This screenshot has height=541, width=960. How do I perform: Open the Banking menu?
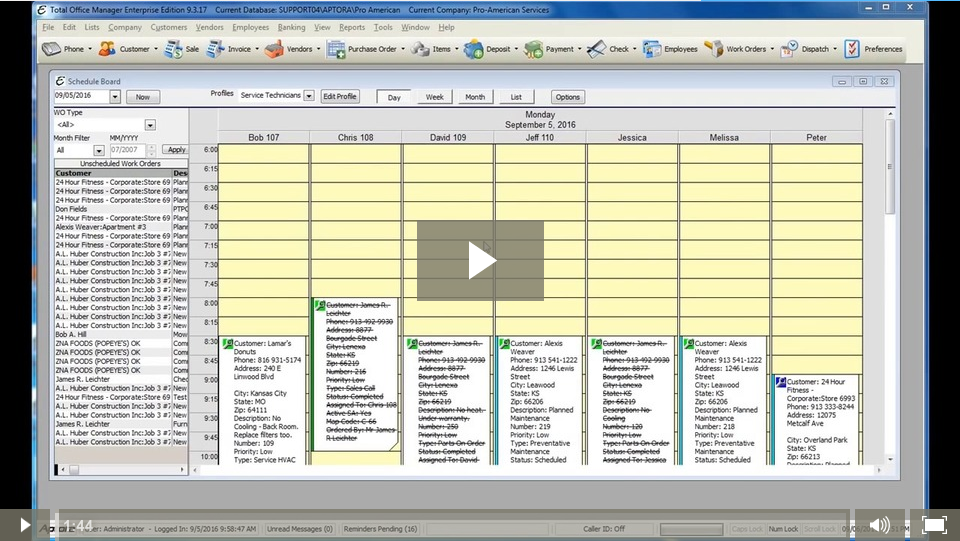tap(291, 28)
